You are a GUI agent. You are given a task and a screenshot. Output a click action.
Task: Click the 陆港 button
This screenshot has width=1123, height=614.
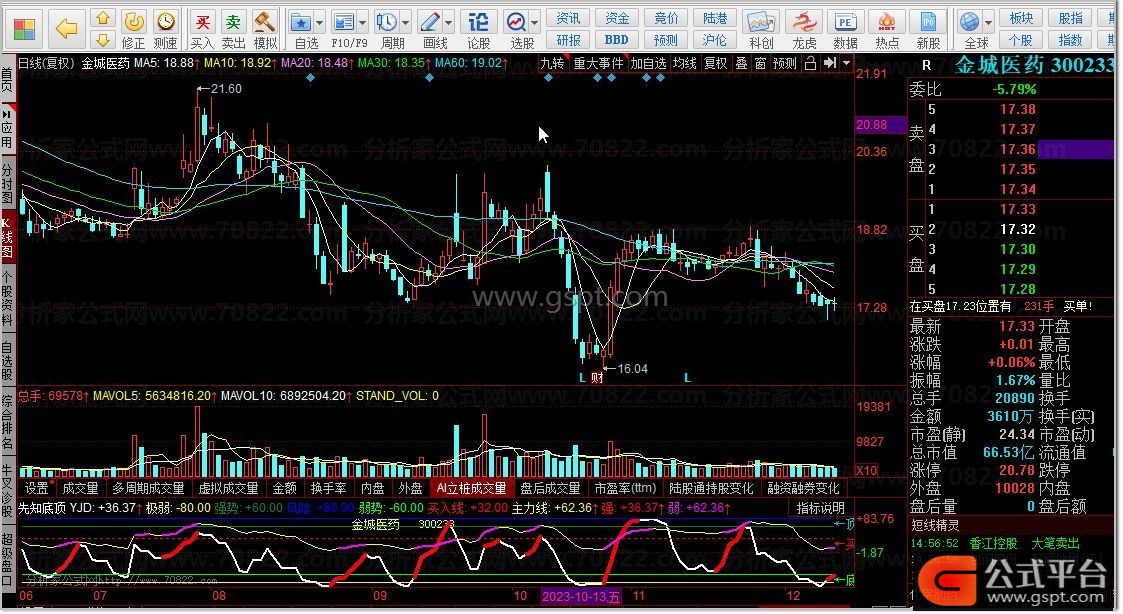[715, 18]
